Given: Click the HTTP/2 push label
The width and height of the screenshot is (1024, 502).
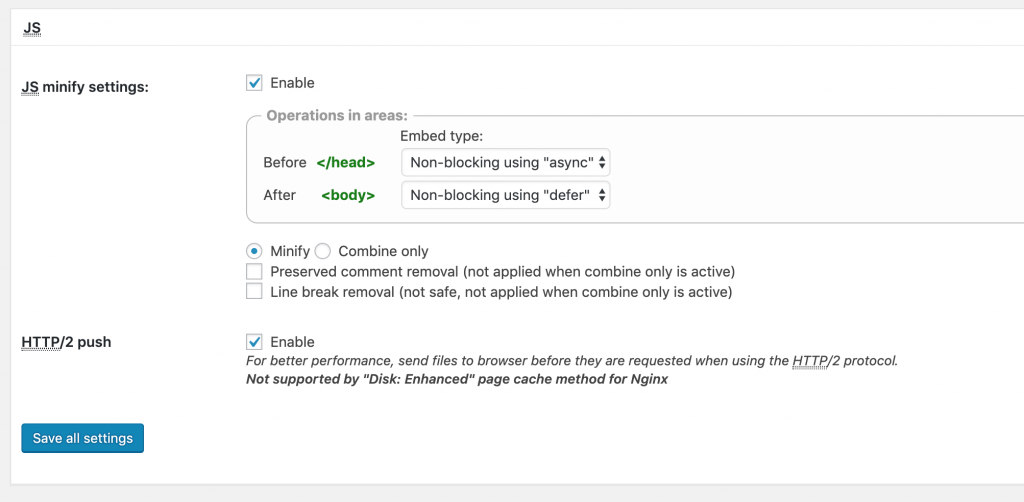Looking at the screenshot, I should 66,342.
